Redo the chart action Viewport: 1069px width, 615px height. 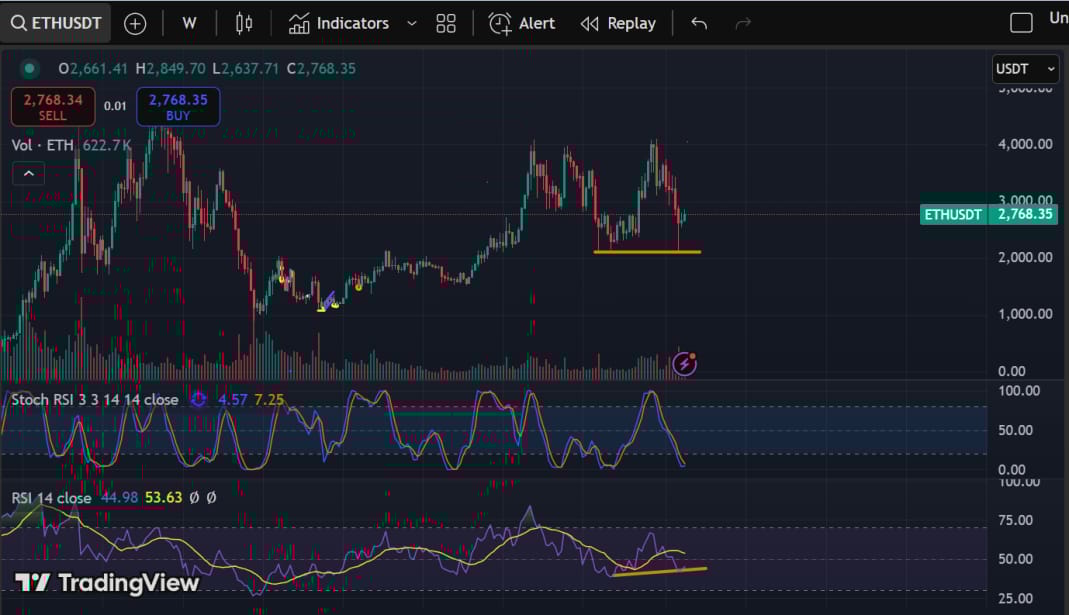[x=743, y=24]
